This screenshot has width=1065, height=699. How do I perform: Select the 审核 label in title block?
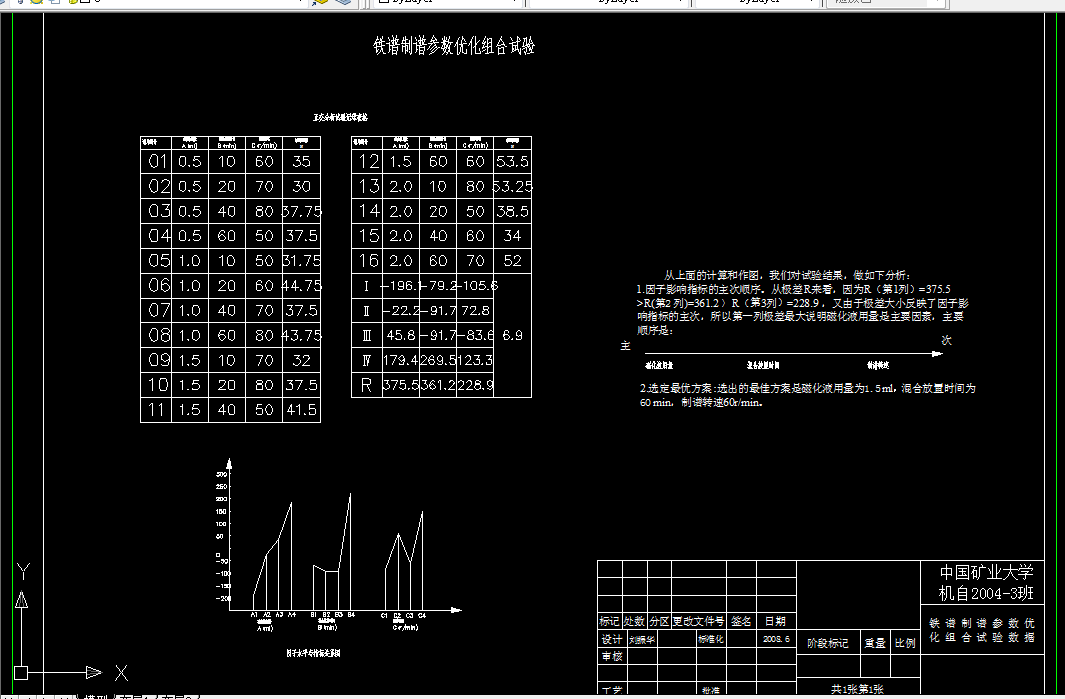point(612,656)
